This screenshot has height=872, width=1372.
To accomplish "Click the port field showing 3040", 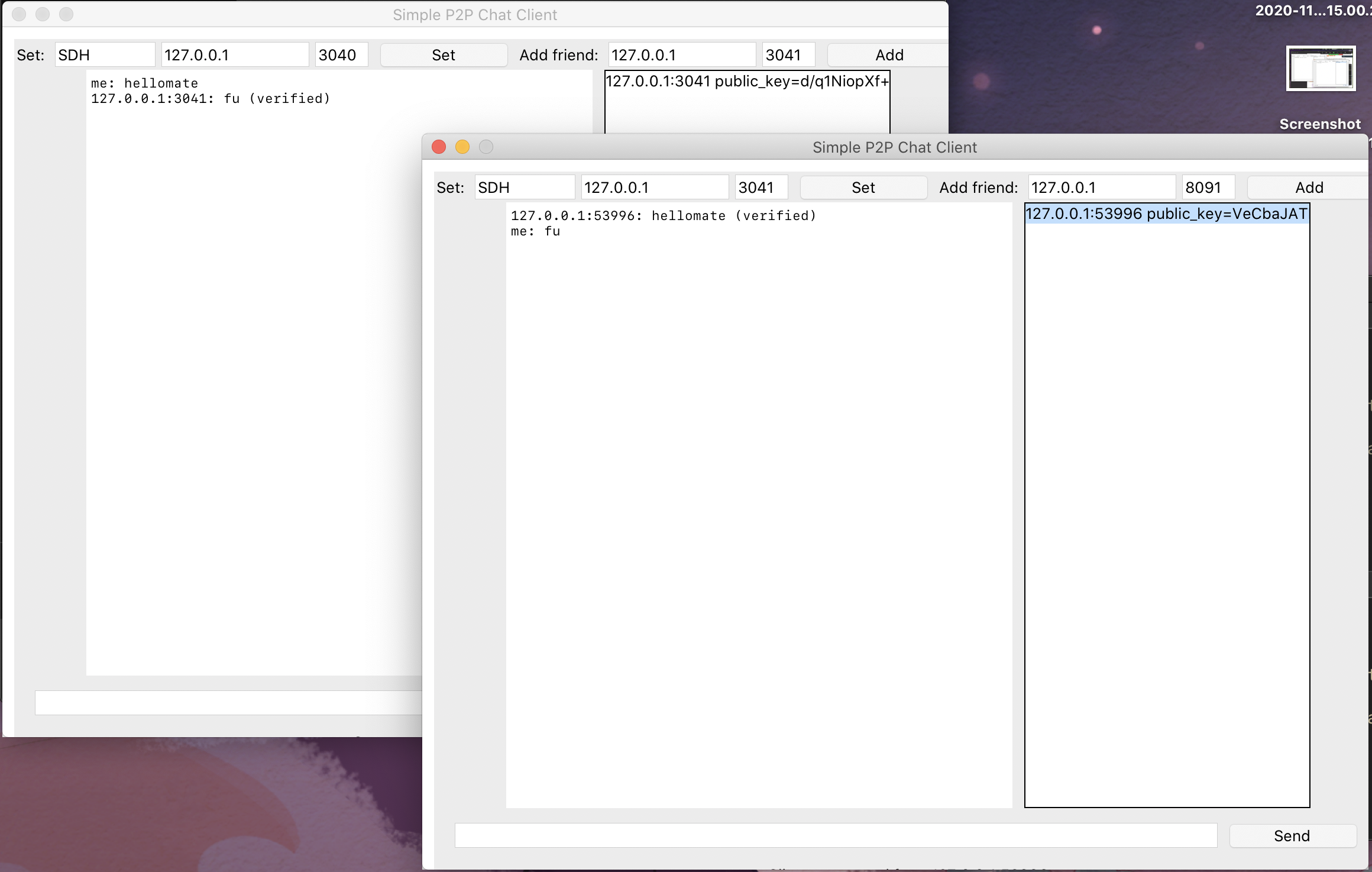I will (341, 55).
